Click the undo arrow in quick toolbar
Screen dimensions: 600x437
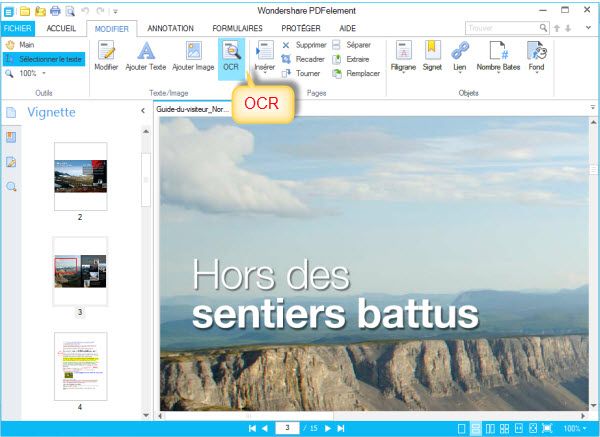click(85, 11)
